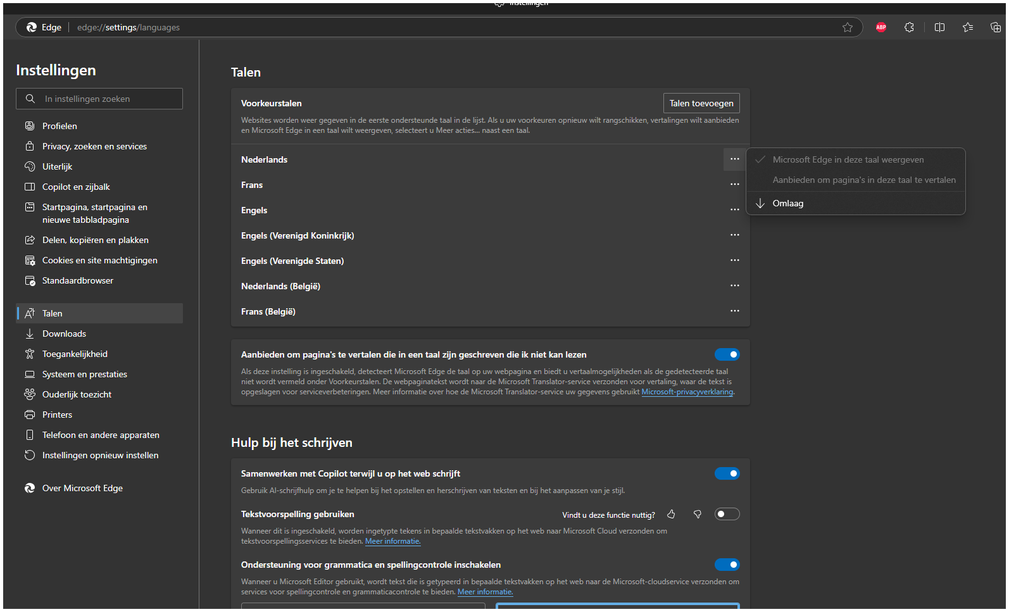Open more actions menu for Nederlands

[x=734, y=159]
